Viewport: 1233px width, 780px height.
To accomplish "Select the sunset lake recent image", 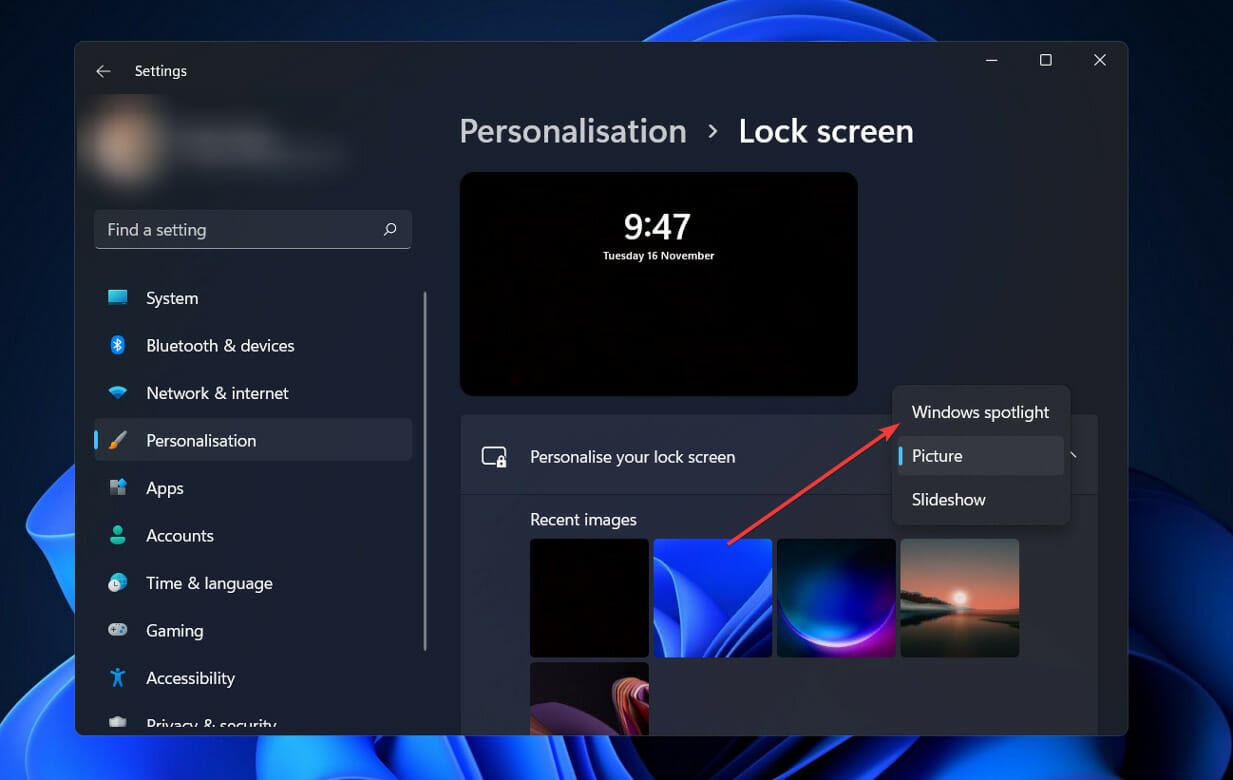I will pos(959,598).
